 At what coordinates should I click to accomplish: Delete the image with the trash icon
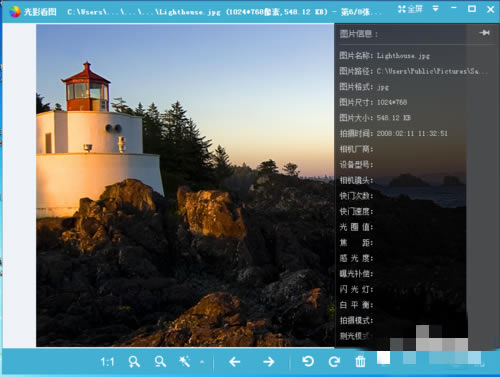(x=360, y=361)
